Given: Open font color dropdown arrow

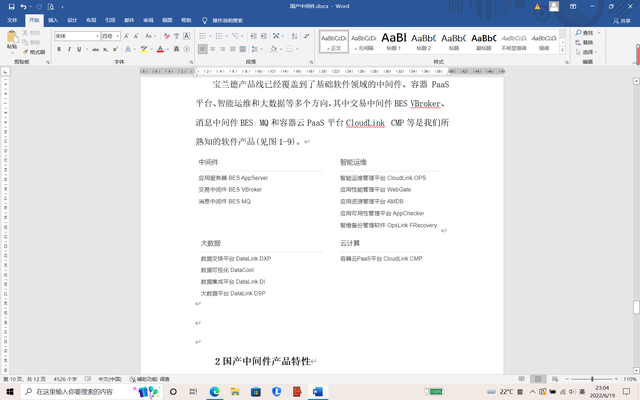Looking at the screenshot, I should [168, 49].
